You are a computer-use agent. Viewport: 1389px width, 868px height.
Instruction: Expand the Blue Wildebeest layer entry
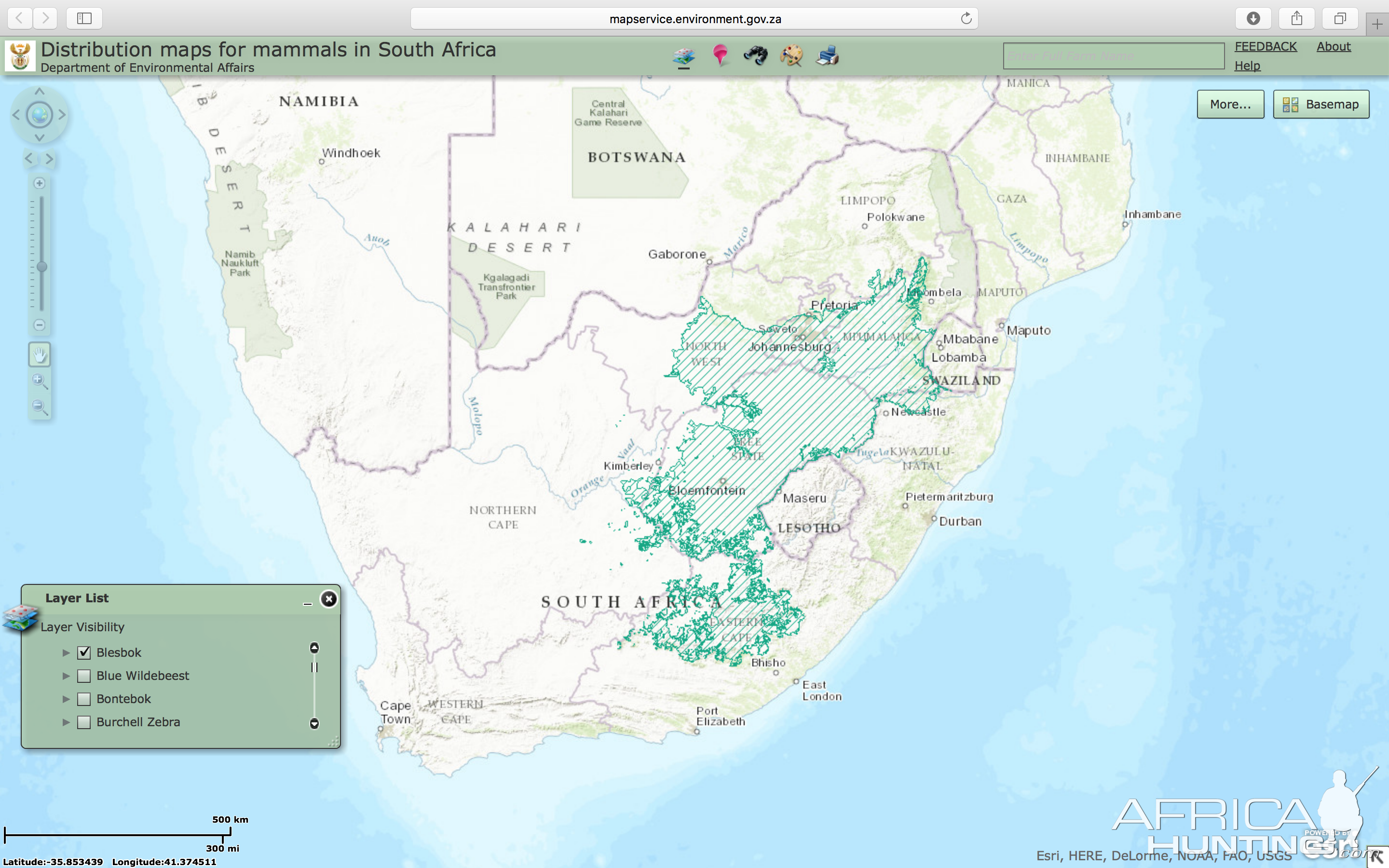pos(66,676)
